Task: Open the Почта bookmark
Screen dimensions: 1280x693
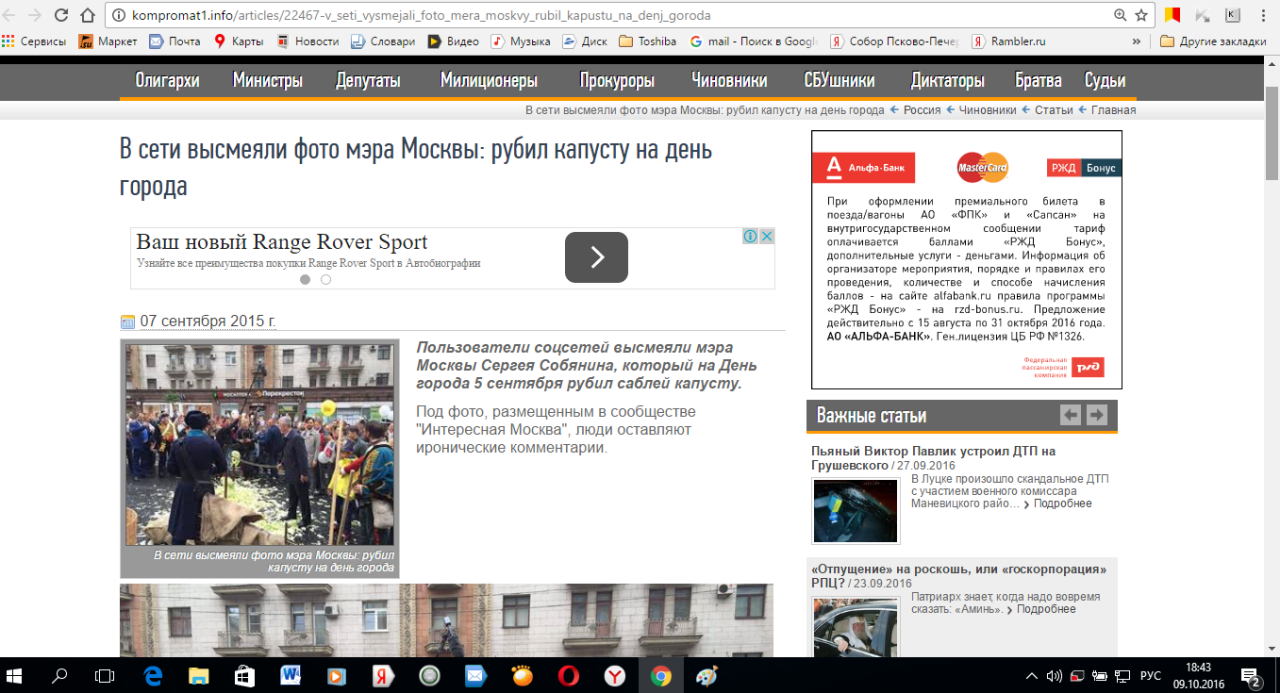Action: [174, 41]
